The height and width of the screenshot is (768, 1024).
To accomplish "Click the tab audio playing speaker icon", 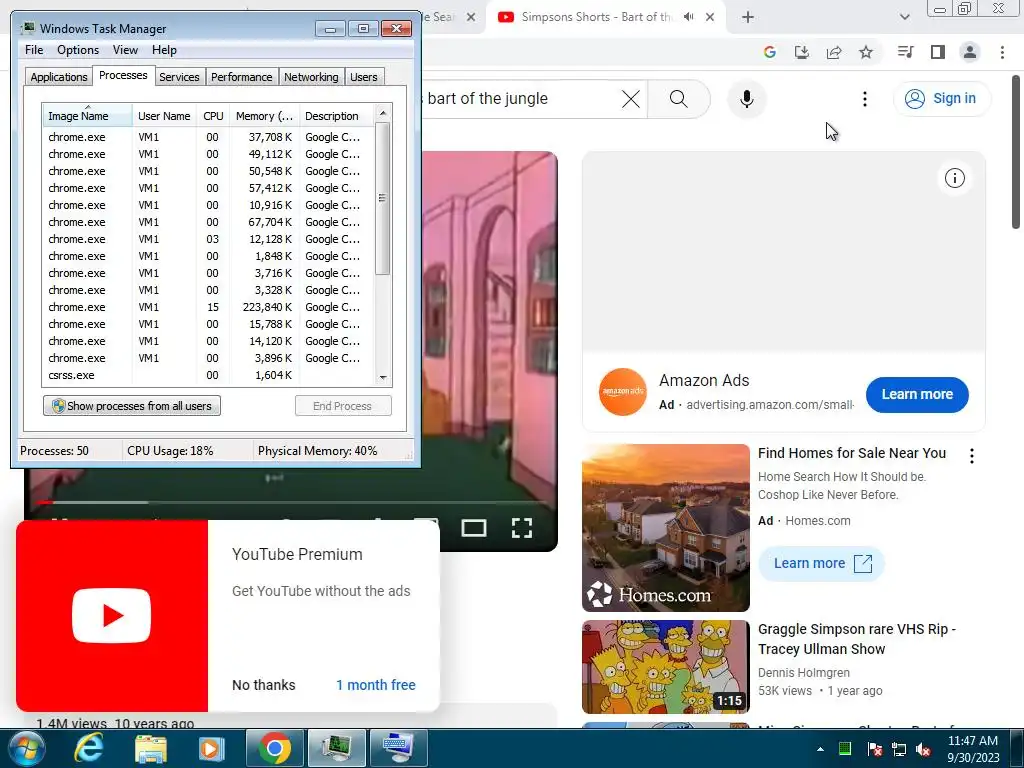I will [x=688, y=17].
